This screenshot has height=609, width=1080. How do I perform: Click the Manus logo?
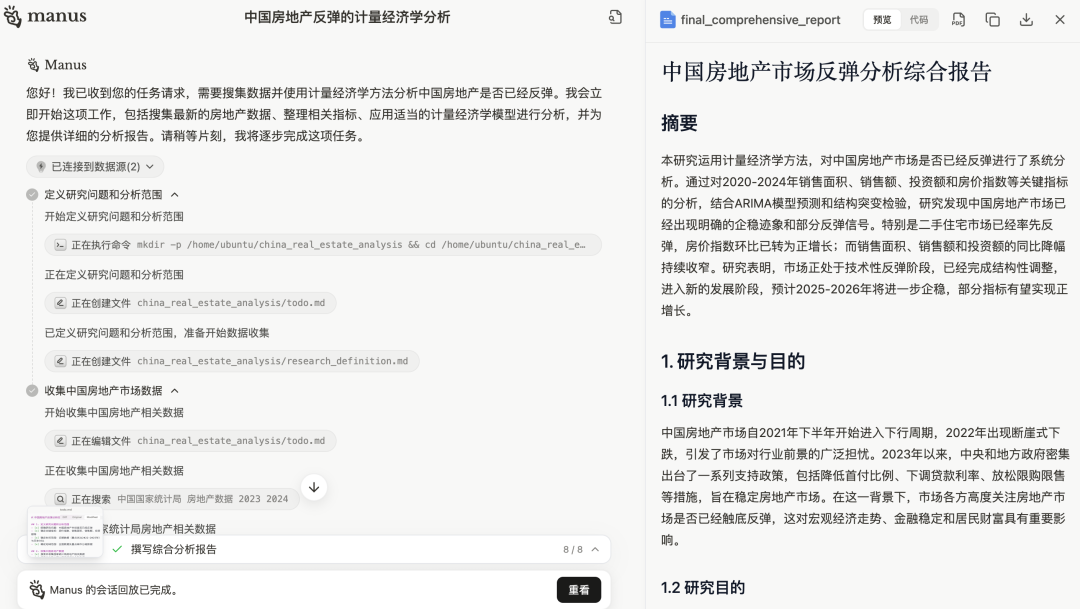tap(45, 17)
